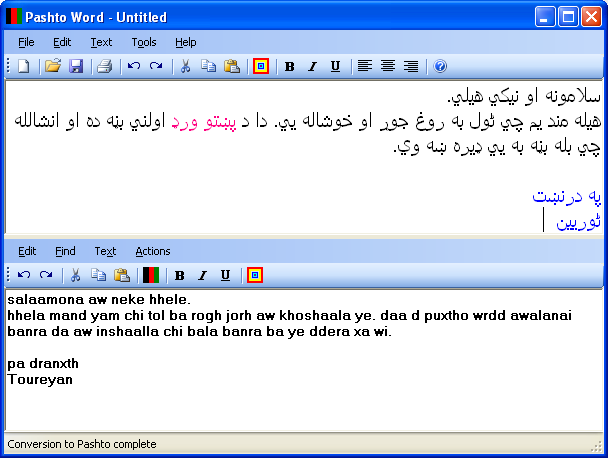Paste clipboard in the lower toolbar
The width and height of the screenshot is (608, 458).
[x=122, y=275]
